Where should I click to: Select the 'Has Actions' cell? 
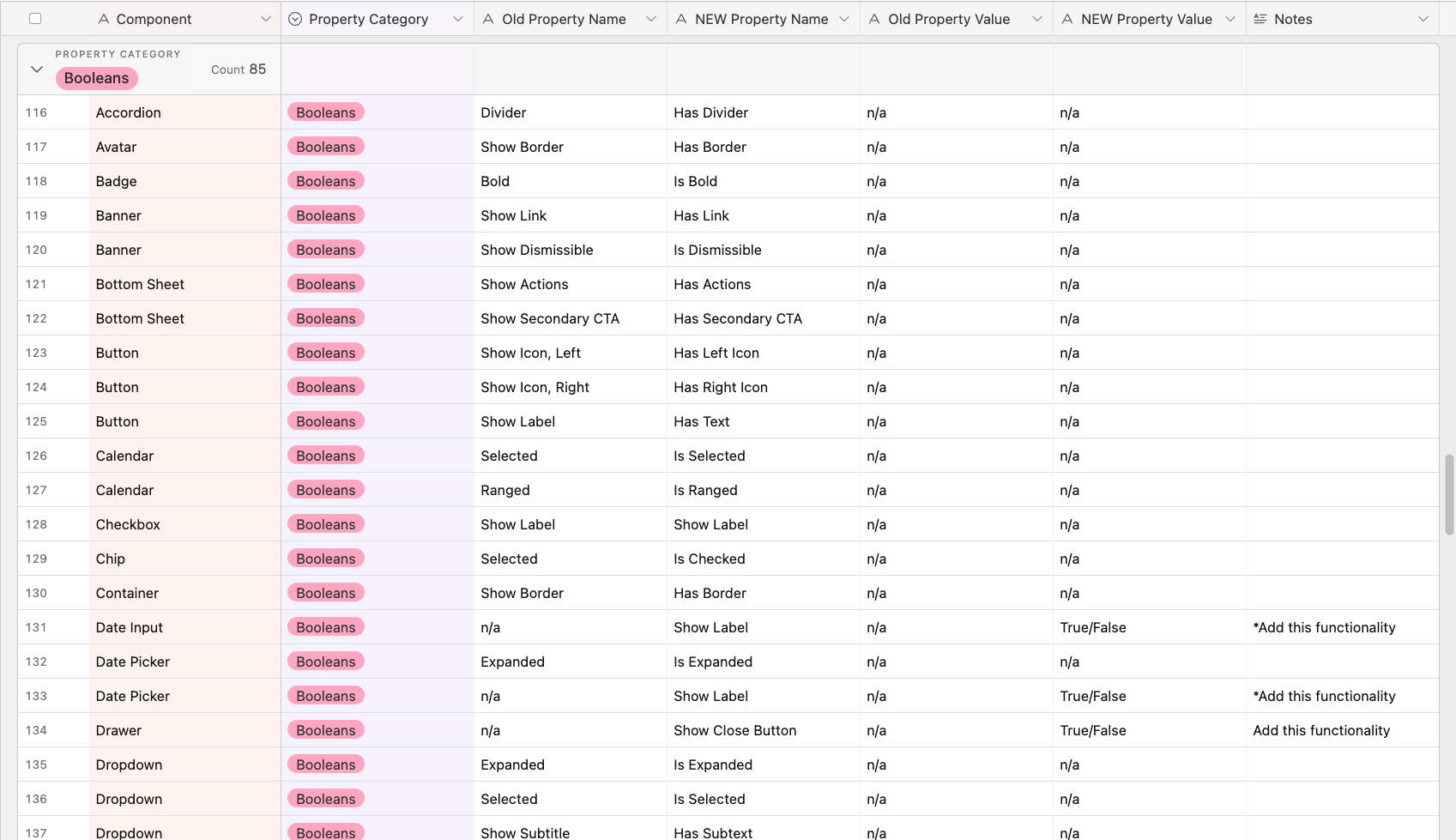pyautogui.click(x=764, y=284)
